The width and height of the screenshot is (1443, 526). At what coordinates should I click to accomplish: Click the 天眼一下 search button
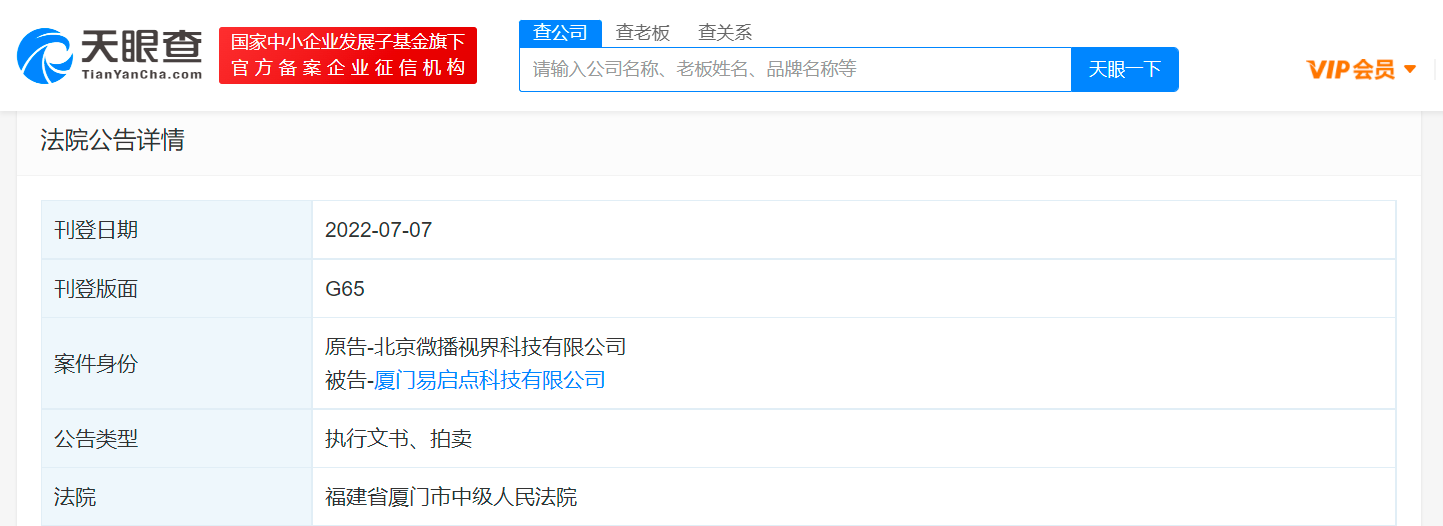pos(1125,70)
